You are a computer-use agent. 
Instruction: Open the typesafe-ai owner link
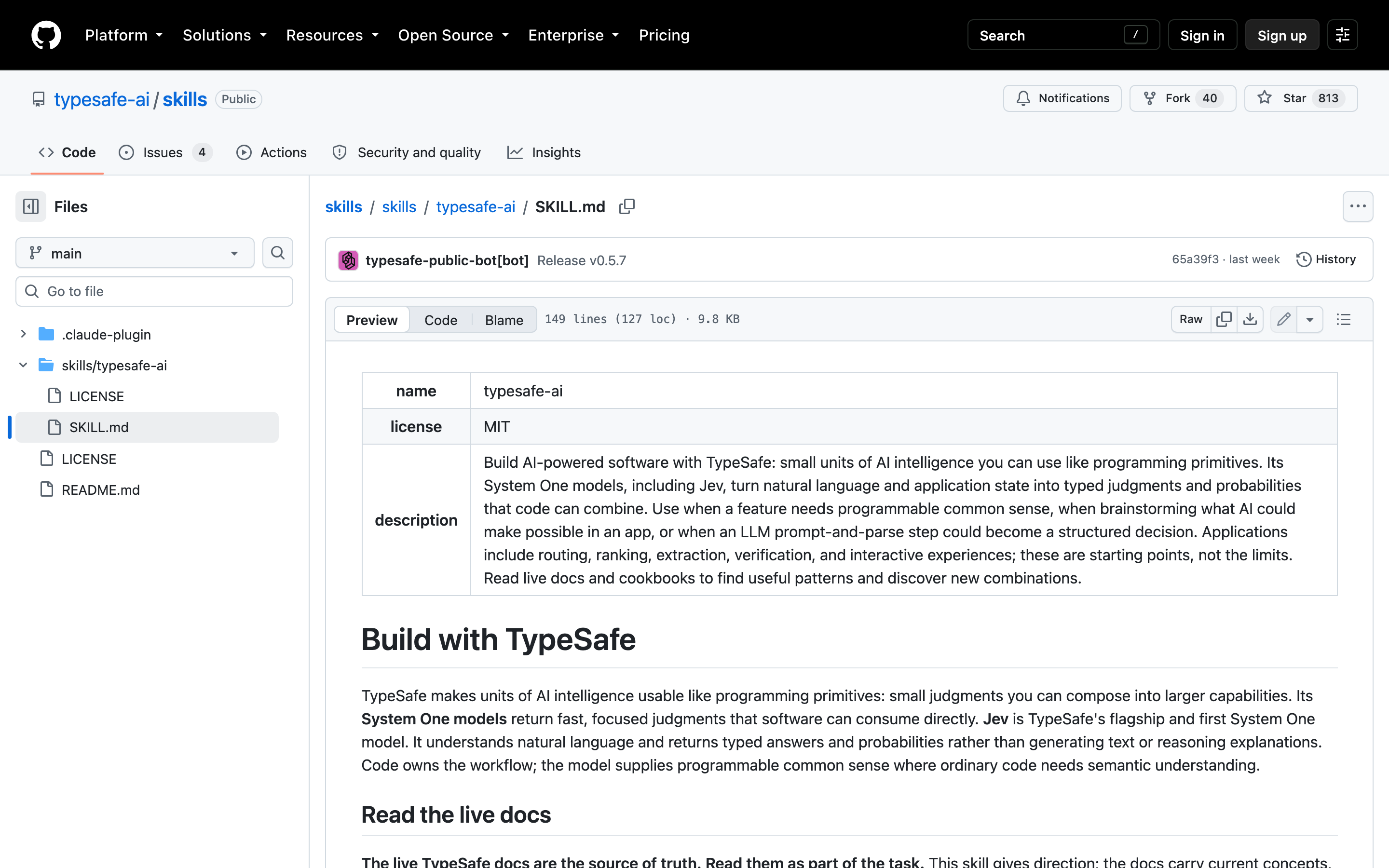point(102,99)
